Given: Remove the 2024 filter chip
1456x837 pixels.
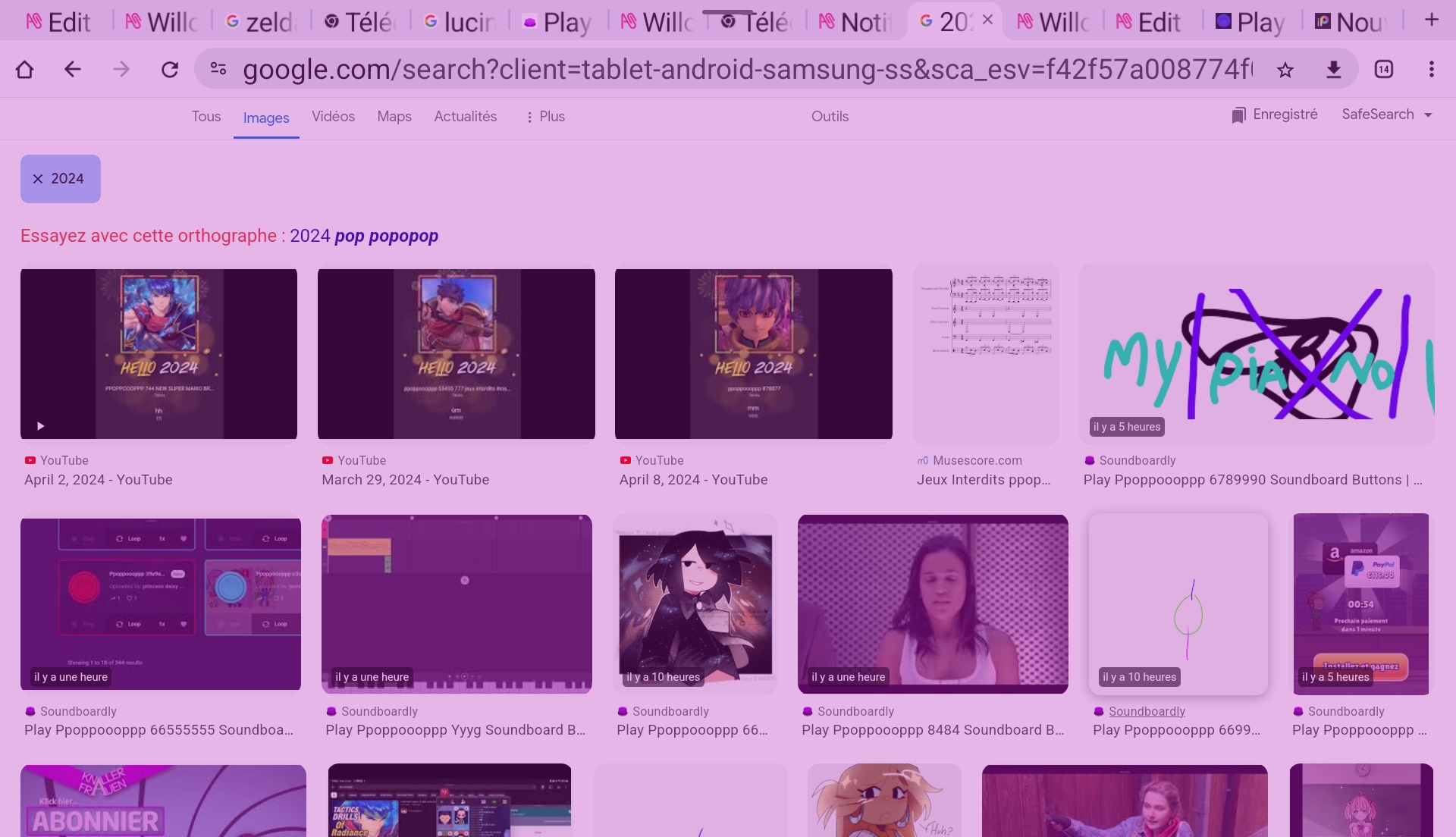Looking at the screenshot, I should (x=38, y=179).
